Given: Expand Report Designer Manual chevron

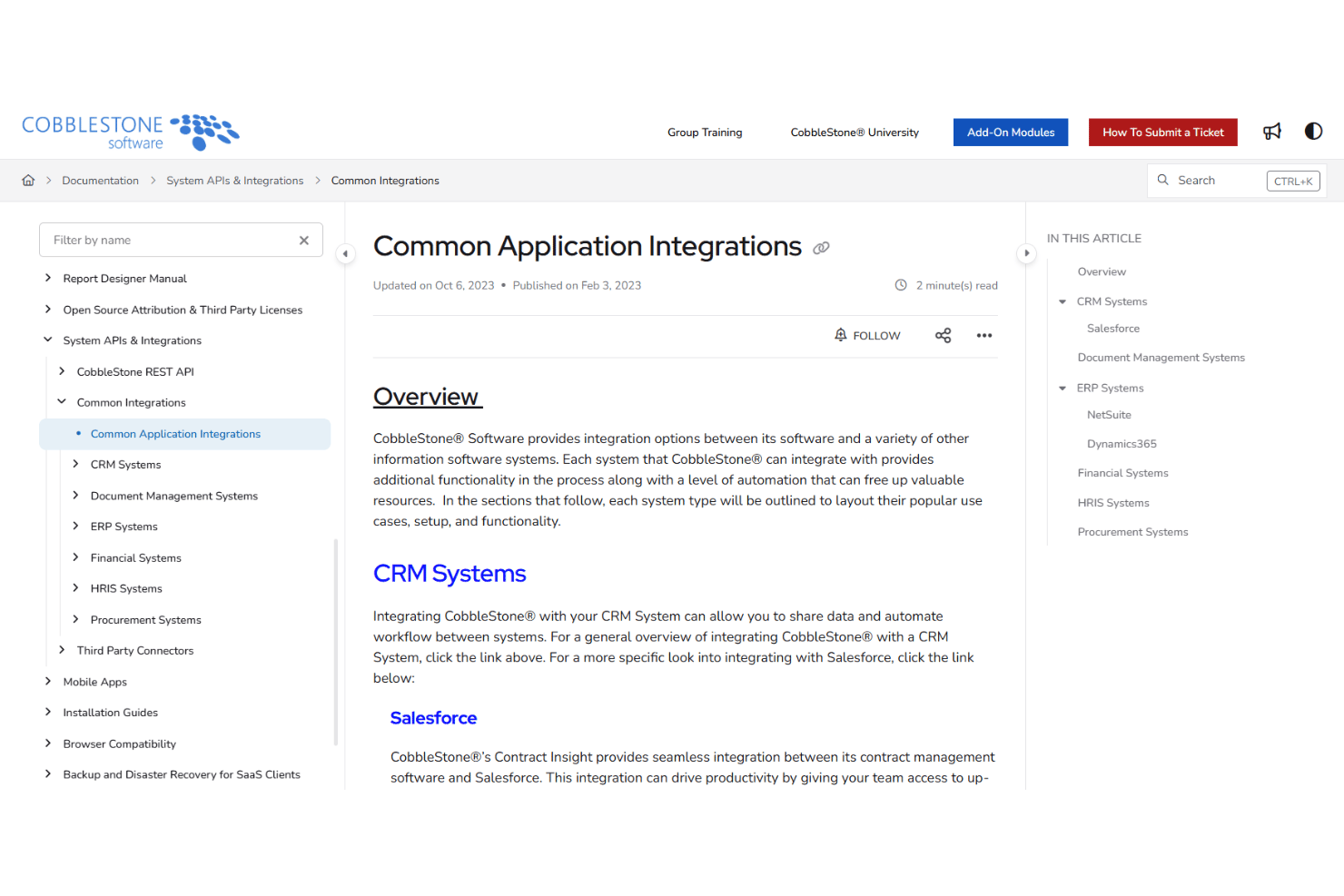Looking at the screenshot, I should tap(48, 278).
